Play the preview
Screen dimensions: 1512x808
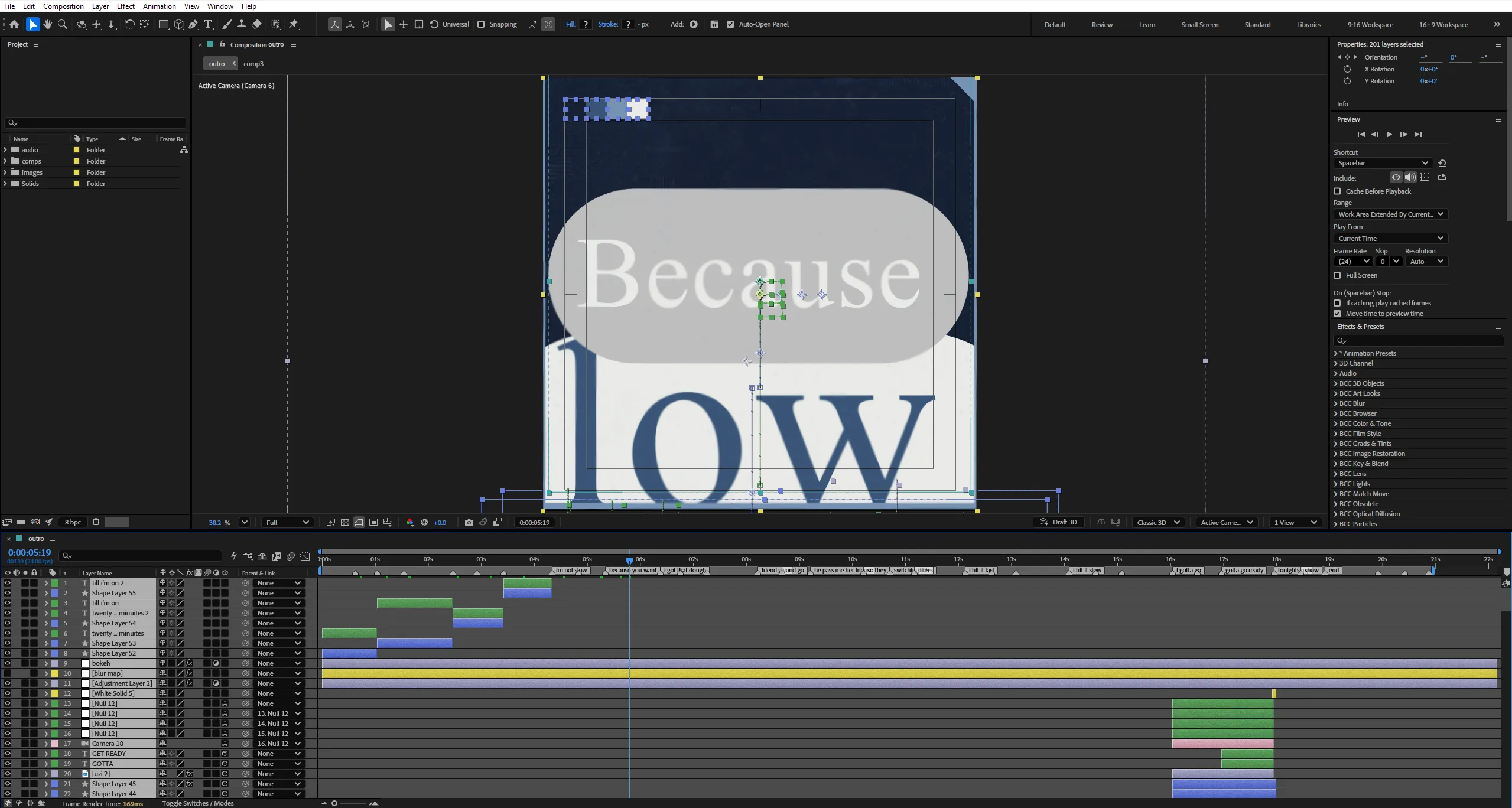1389,135
